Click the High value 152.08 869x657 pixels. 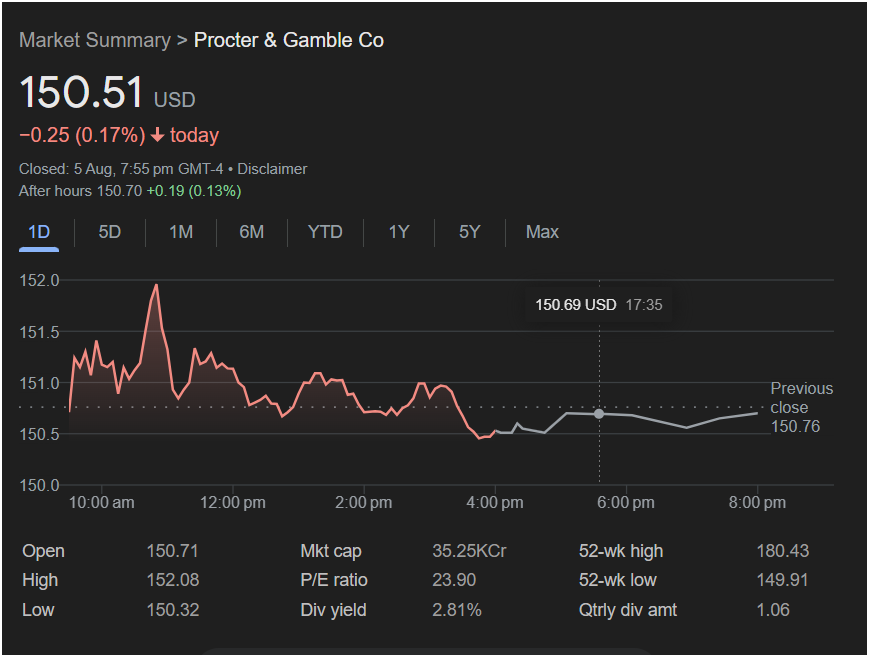pyautogui.click(x=172, y=580)
